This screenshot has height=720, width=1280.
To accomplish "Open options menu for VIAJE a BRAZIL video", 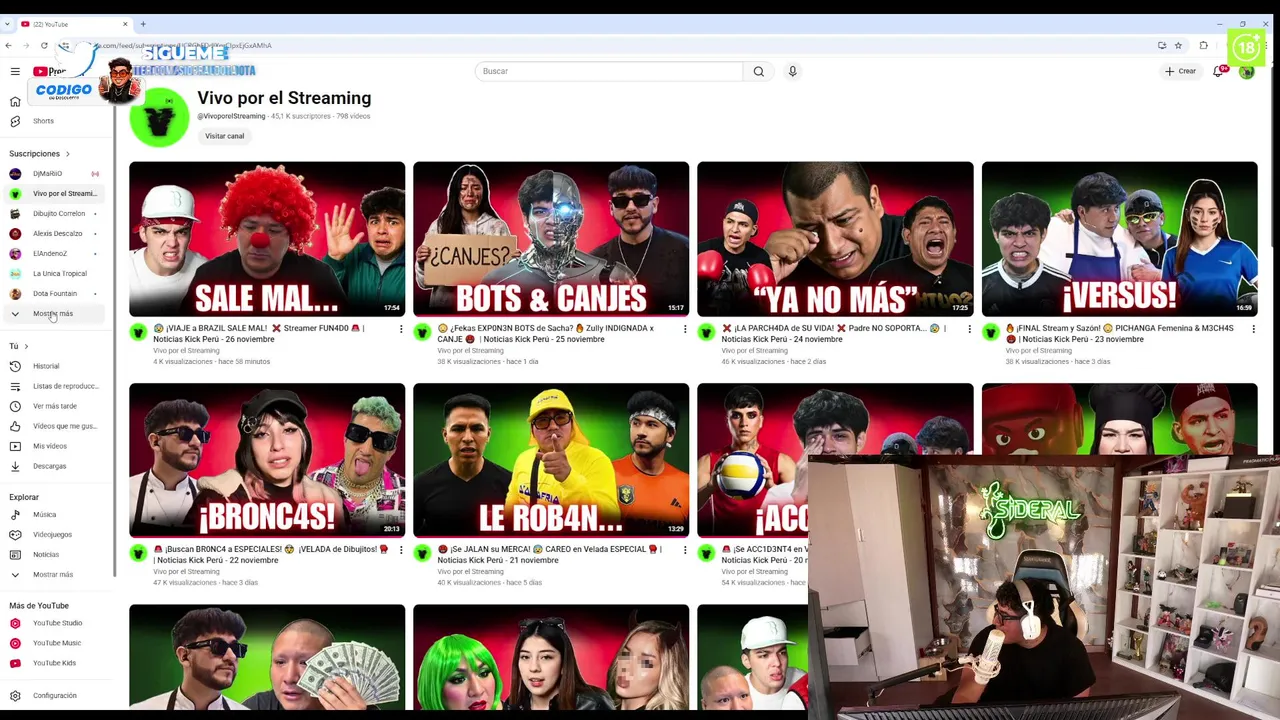I will [x=401, y=329].
